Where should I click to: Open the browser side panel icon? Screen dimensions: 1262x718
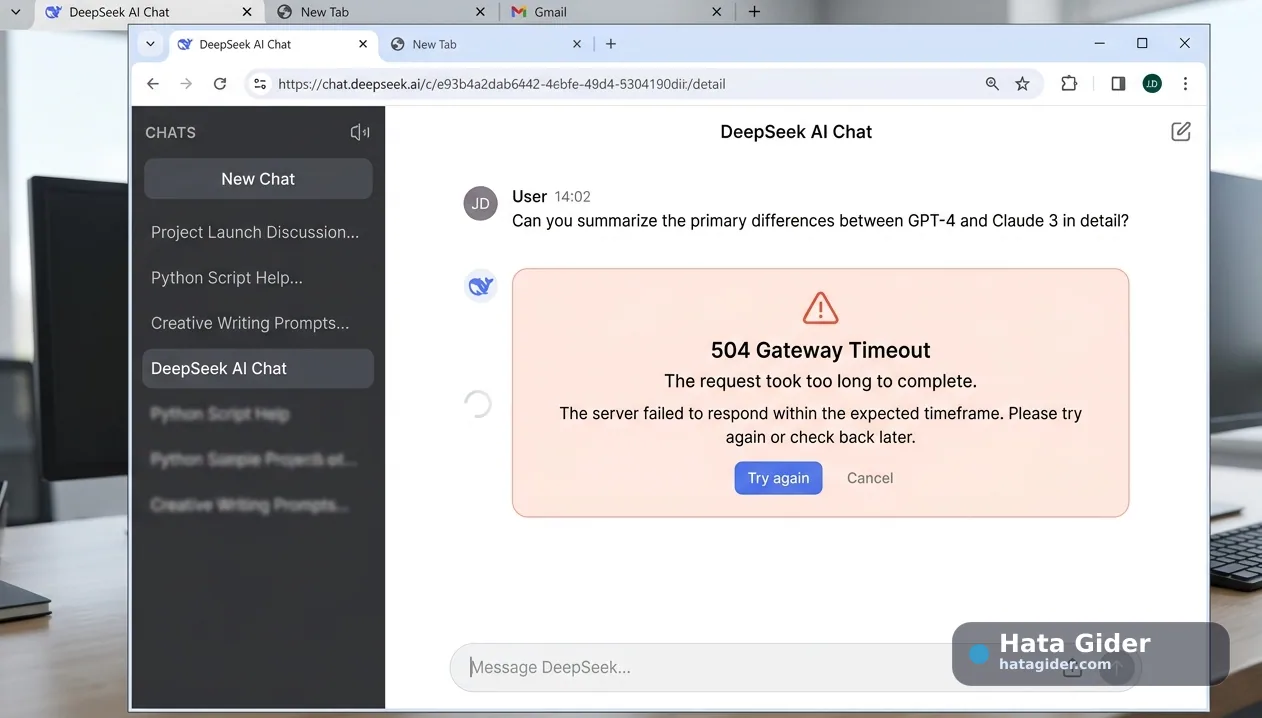[x=1118, y=84]
